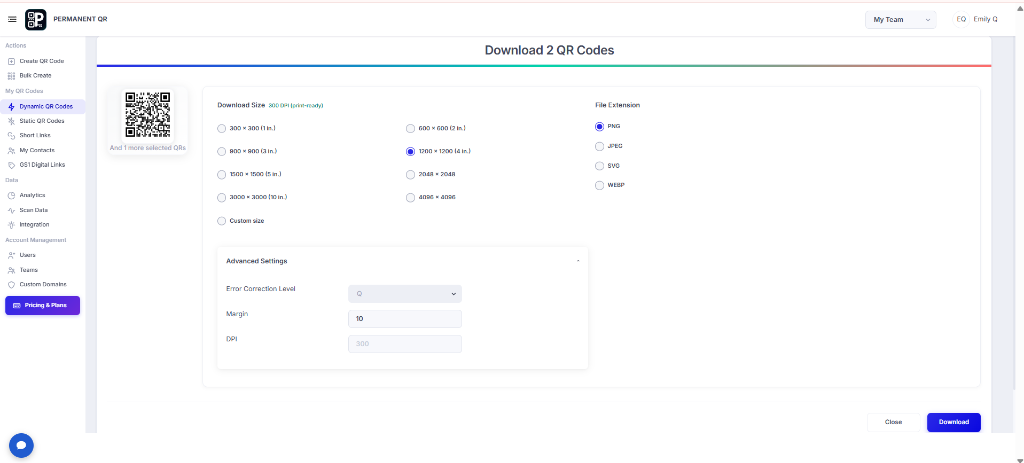The image size is (1024, 463).
Task: Click the Static QR Codes icon
Action: [11, 121]
